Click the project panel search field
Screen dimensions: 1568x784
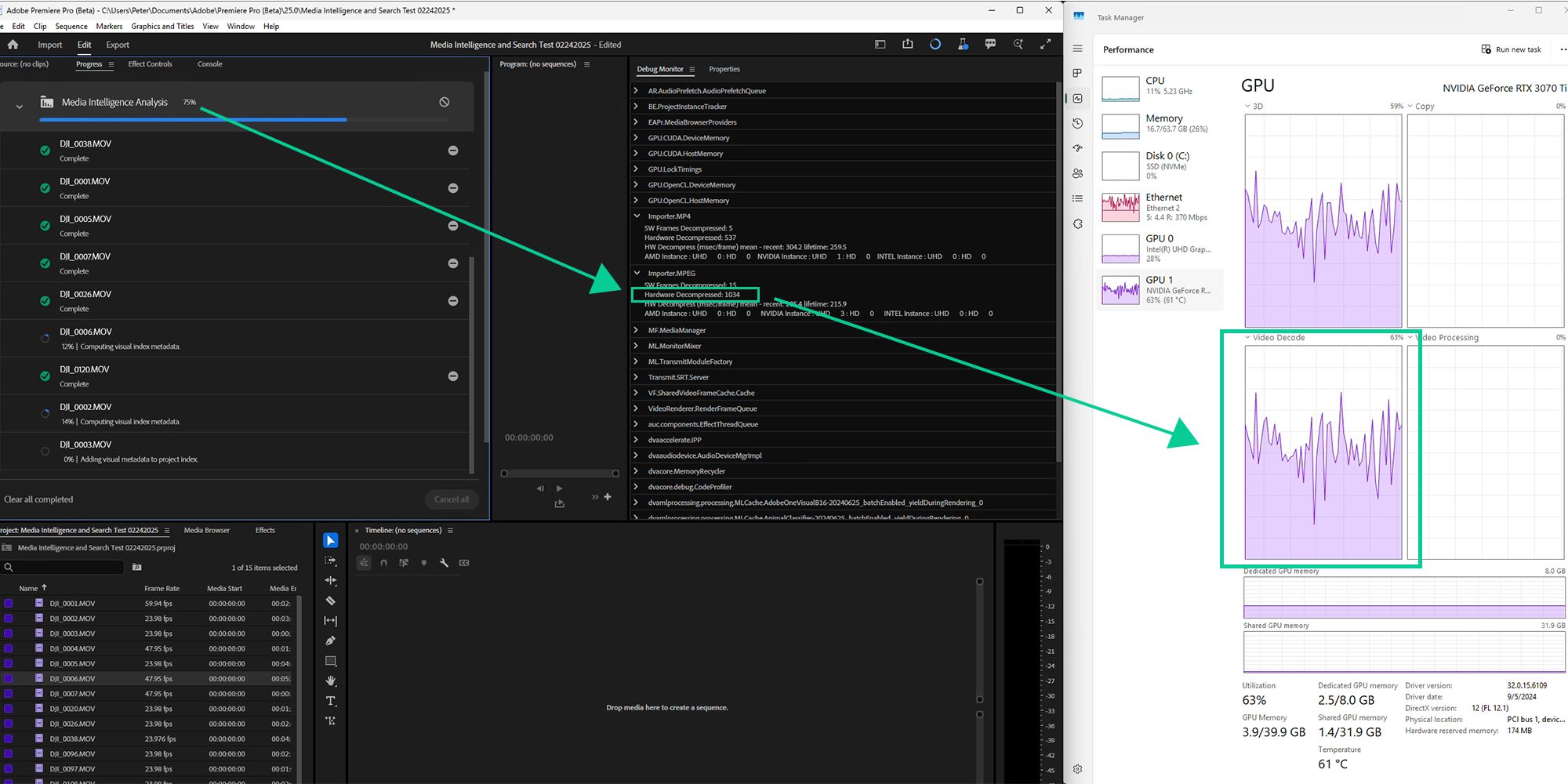63,567
